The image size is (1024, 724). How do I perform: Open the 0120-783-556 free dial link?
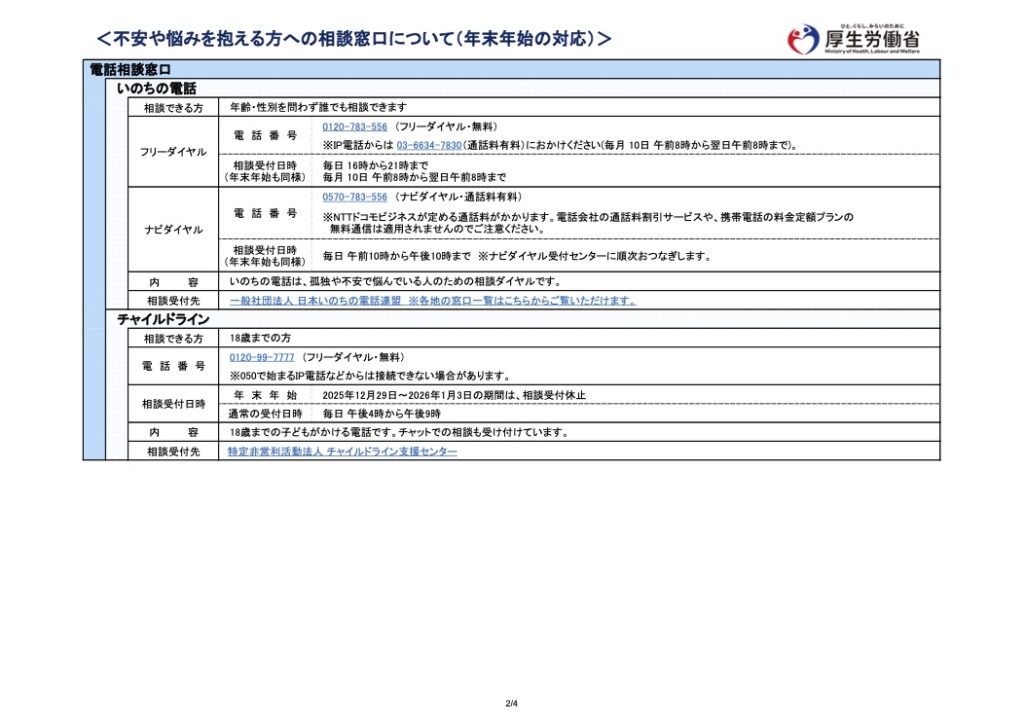(x=354, y=127)
